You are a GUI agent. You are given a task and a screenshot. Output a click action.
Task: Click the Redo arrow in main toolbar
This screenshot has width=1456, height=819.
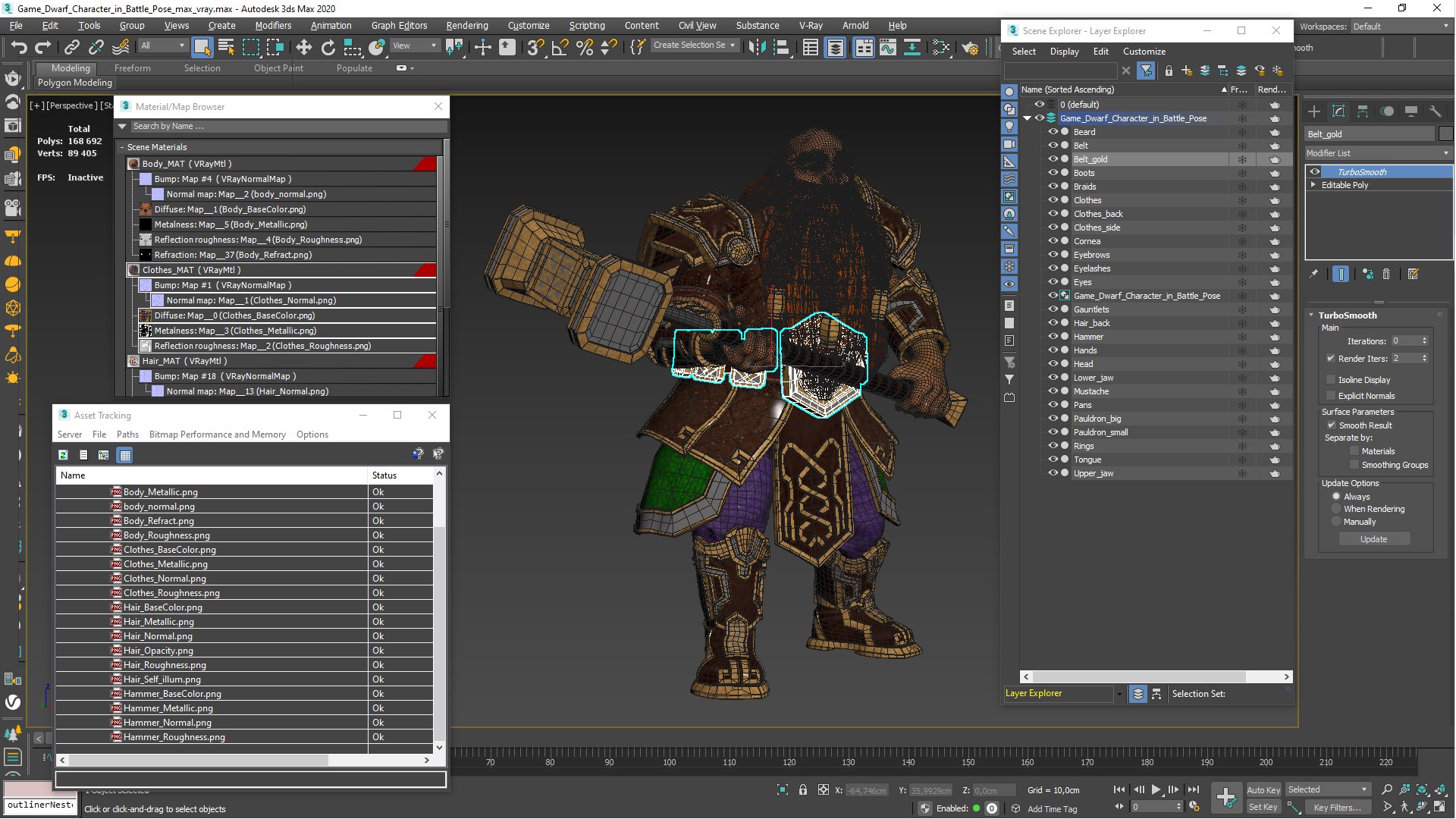[x=43, y=47]
